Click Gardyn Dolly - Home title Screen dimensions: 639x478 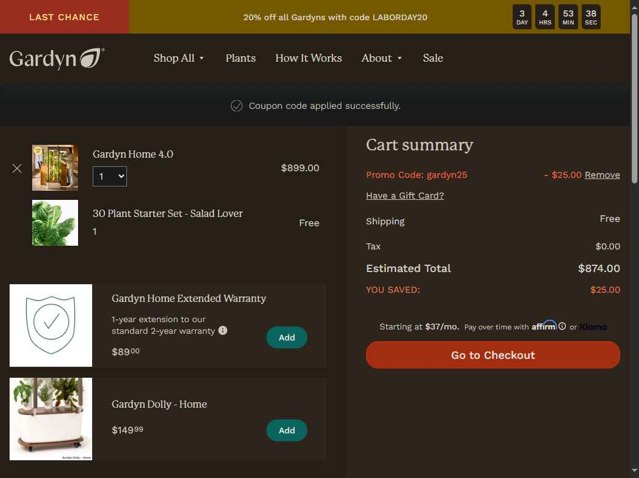[159, 404]
